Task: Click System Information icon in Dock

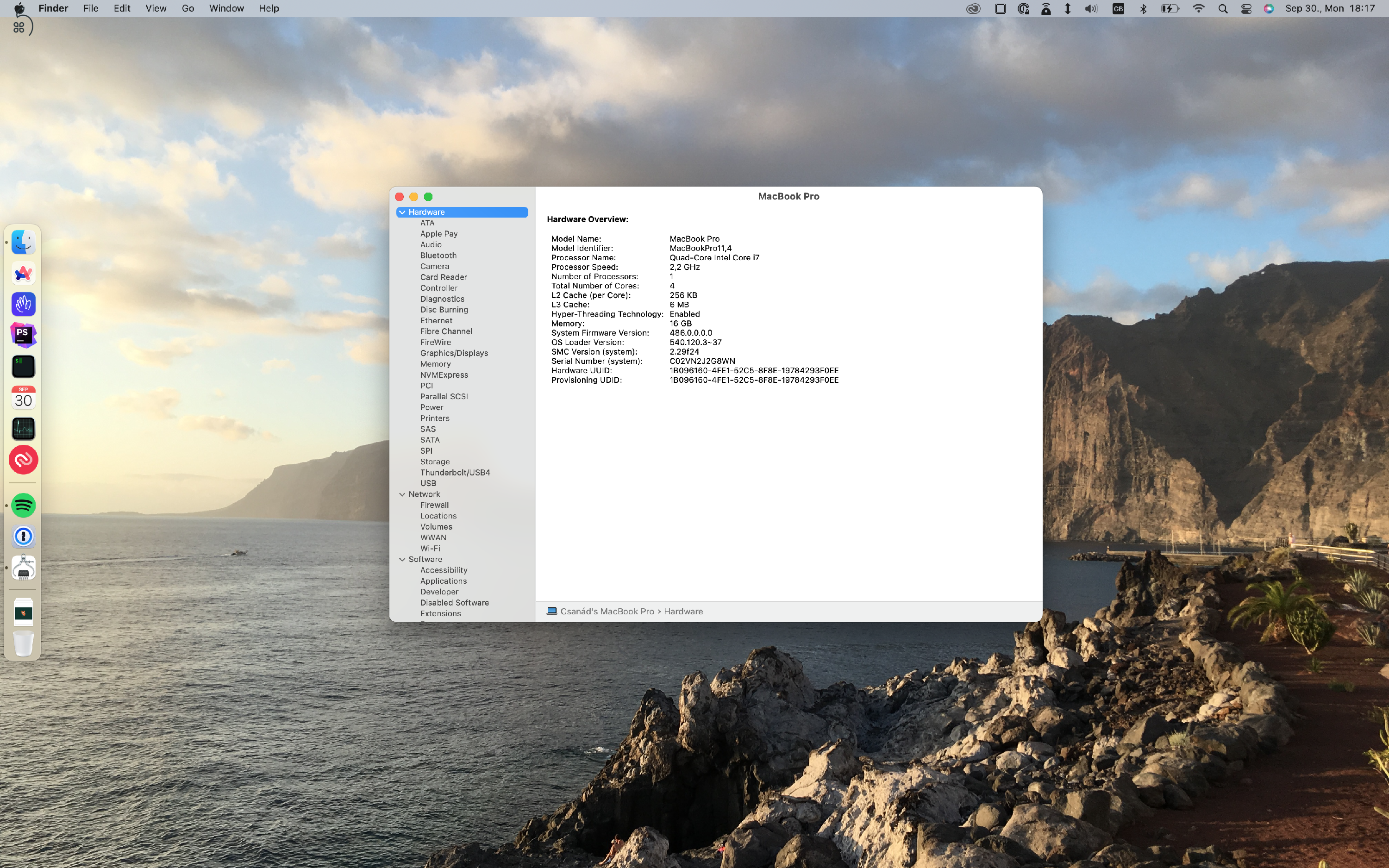Action: point(24,568)
